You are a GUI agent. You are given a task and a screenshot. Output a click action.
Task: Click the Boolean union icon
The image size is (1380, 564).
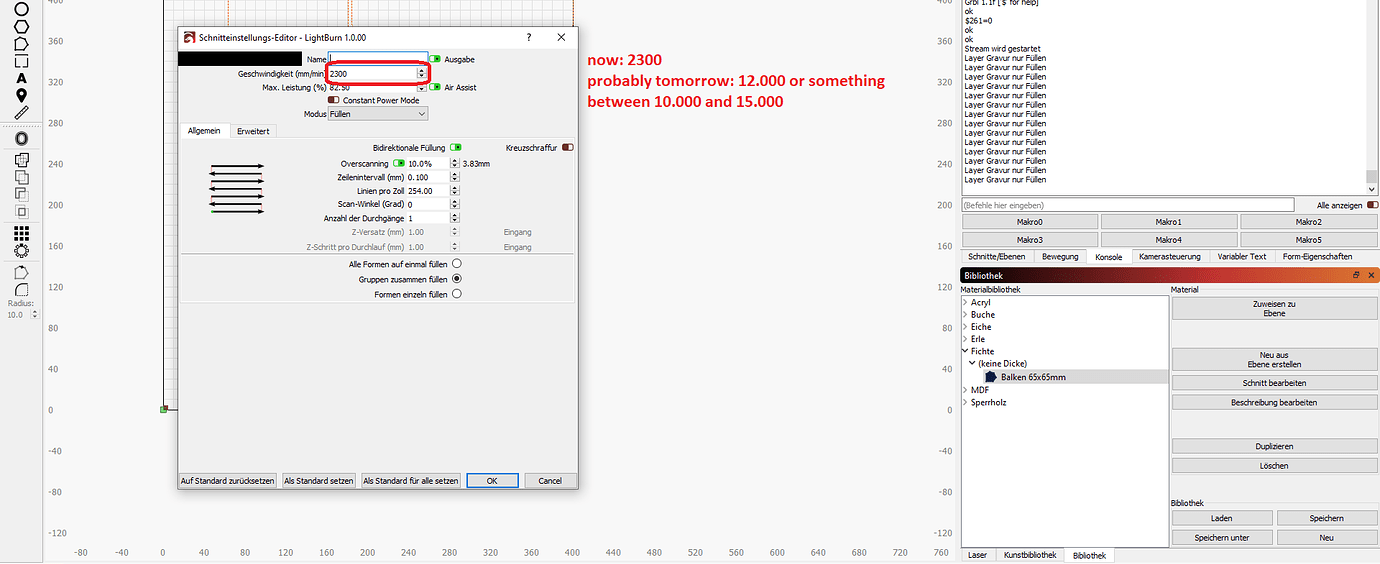click(x=21, y=177)
